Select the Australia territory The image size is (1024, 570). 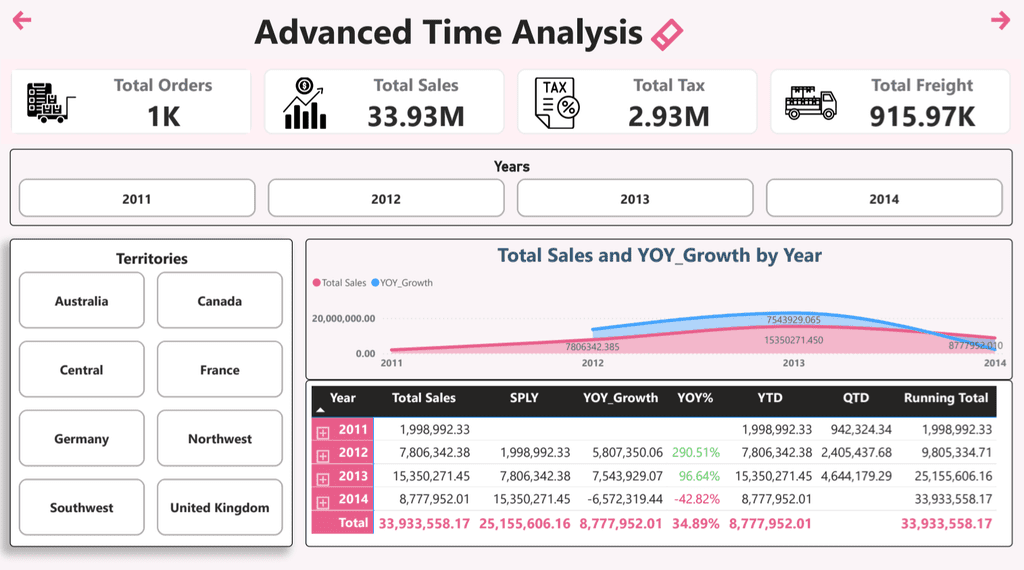tap(82, 301)
